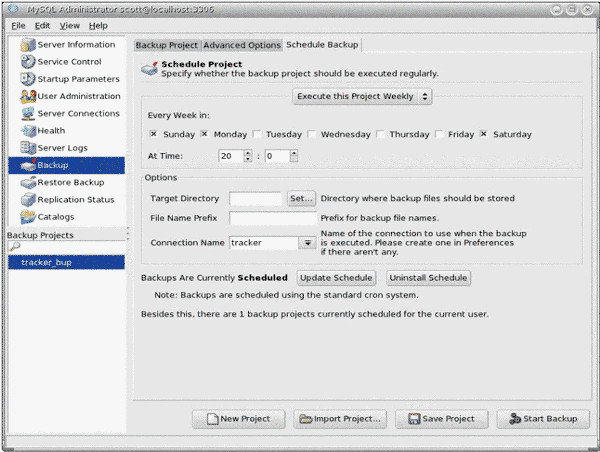This screenshot has height=452, width=600.
Task: Click the hour field showing 20
Action: (x=231, y=156)
